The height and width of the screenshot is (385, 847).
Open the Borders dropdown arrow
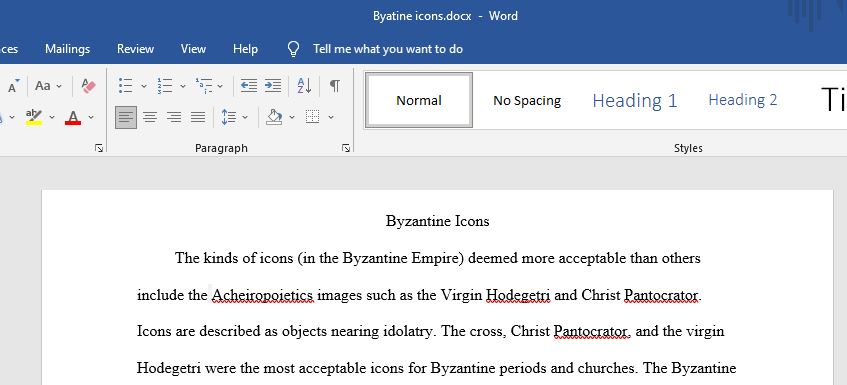click(331, 117)
